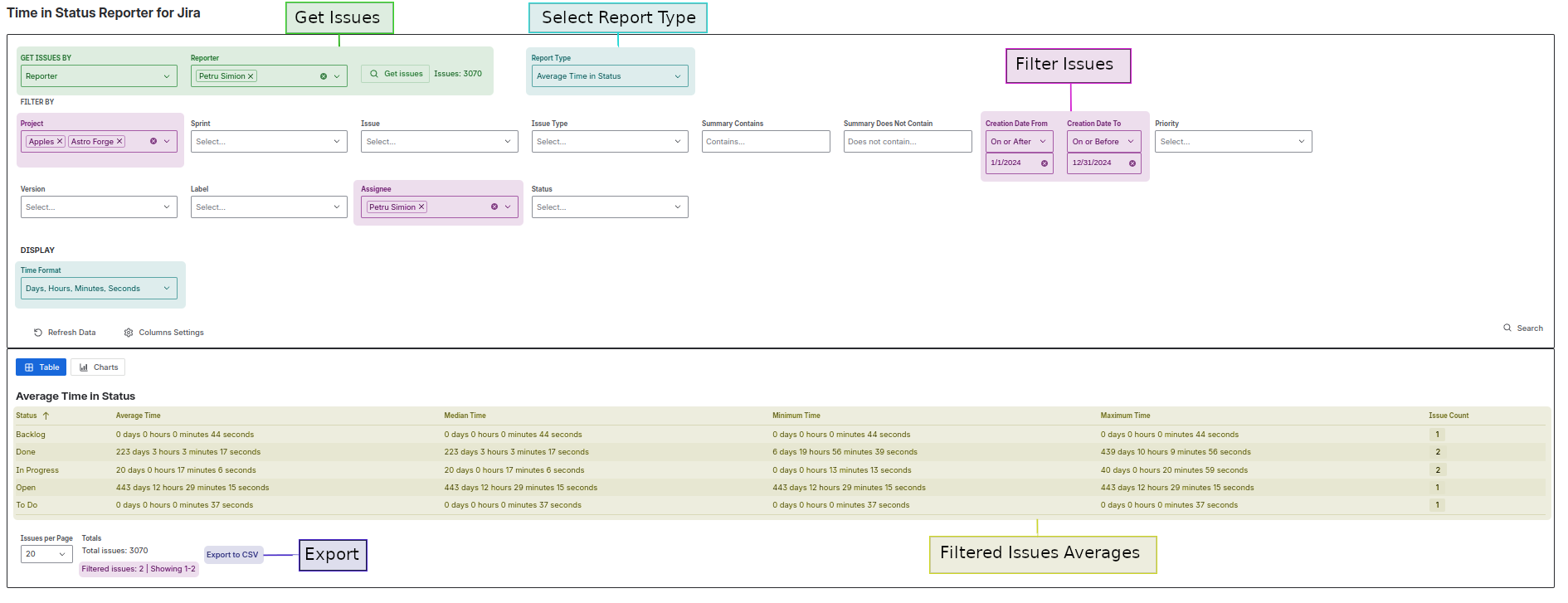The width and height of the screenshot is (1568, 603).
Task: Select the Done status row
Action: (782, 452)
